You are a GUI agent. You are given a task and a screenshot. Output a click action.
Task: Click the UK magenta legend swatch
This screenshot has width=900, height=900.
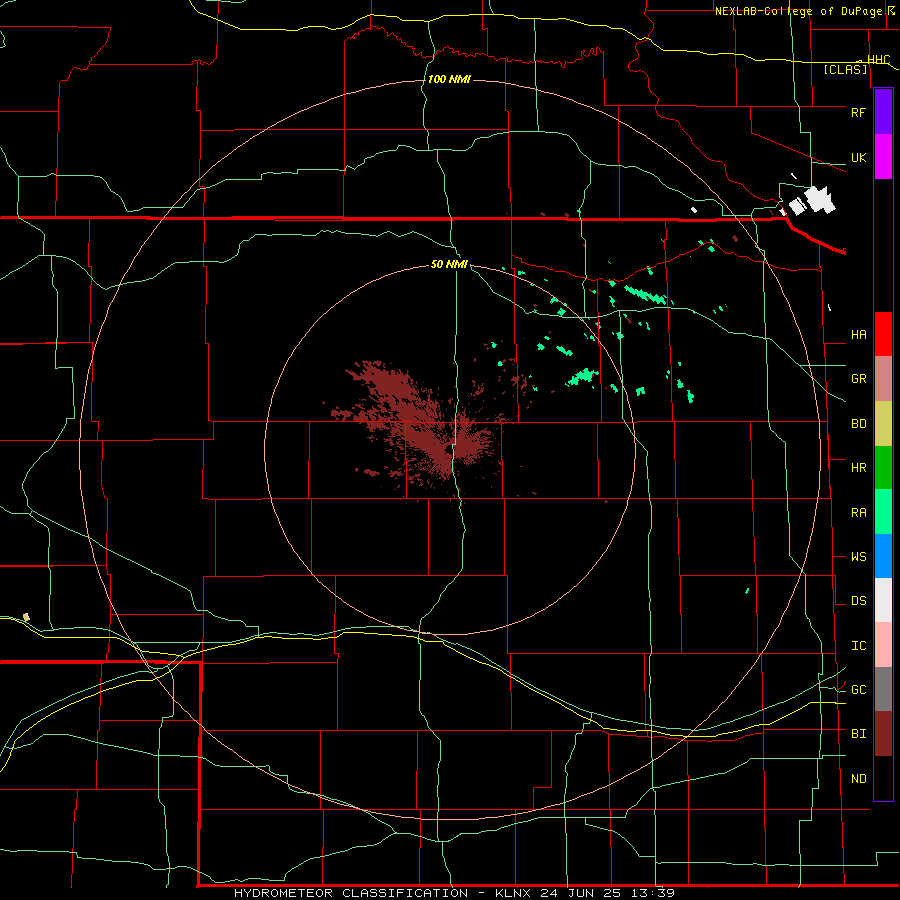point(883,157)
